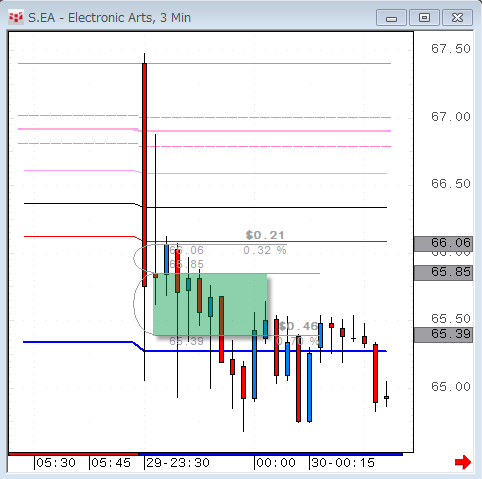This screenshot has width=482, height=479.
Task: Minimize the Electronic Arts chart window
Action: click(x=391, y=18)
